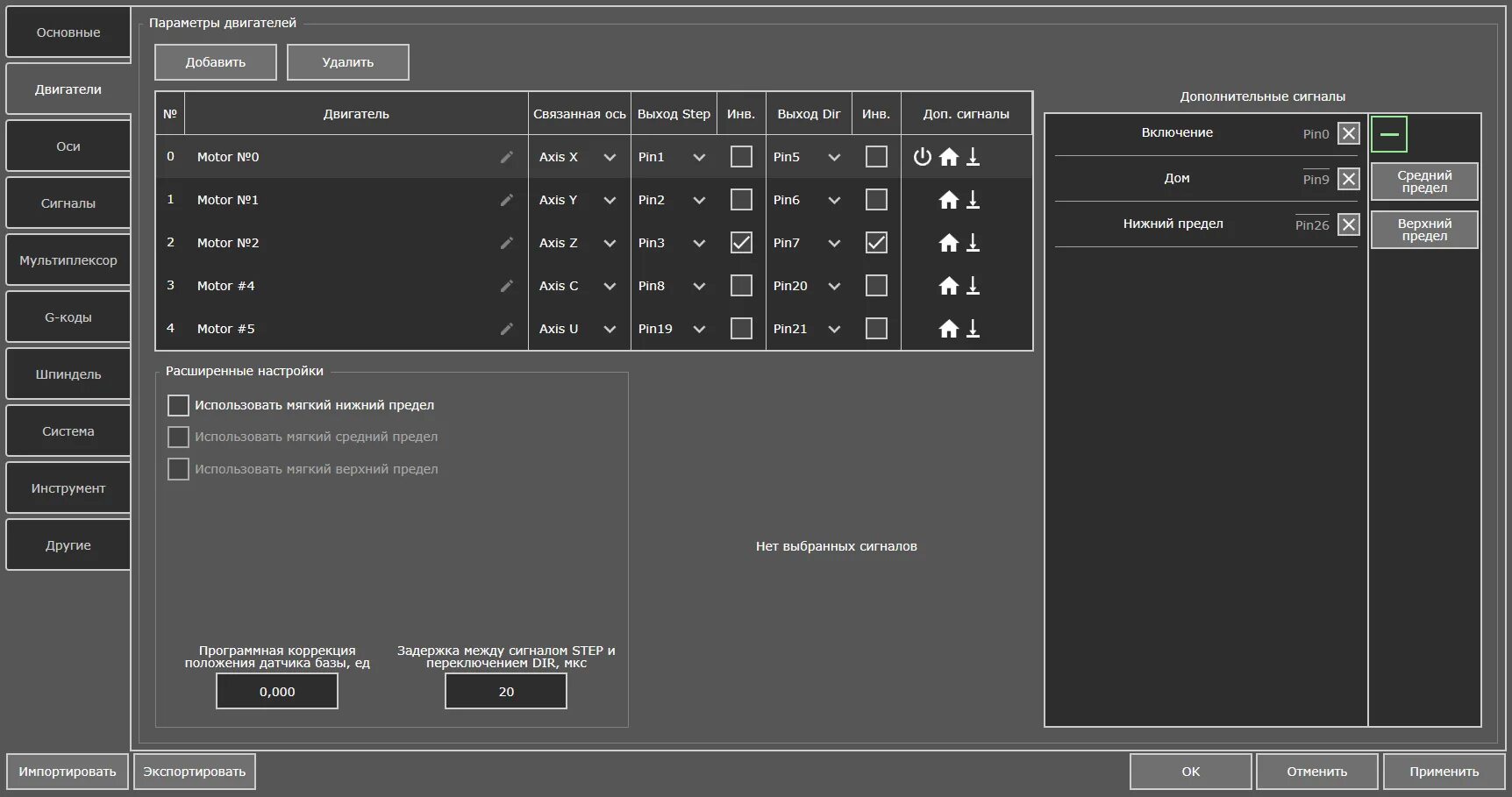Toggle Step inversion for Motor №1

(x=741, y=200)
